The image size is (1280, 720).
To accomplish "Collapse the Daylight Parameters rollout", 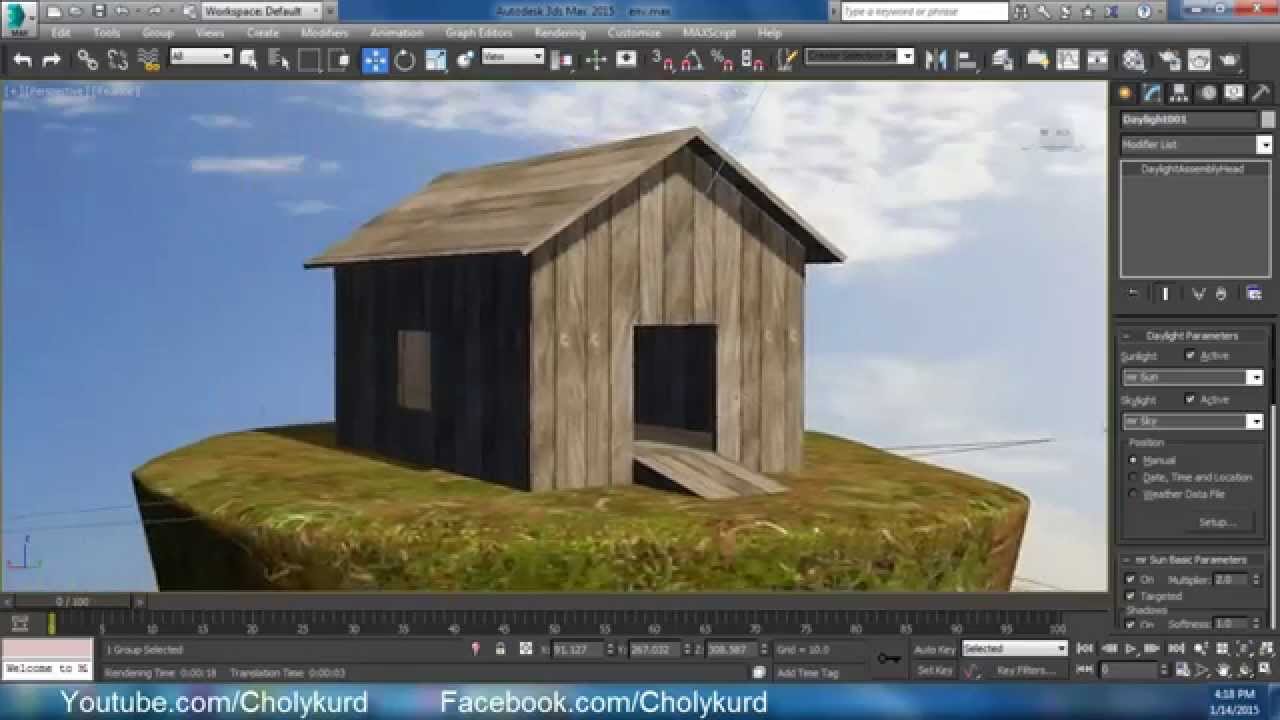I will click(x=1192, y=335).
